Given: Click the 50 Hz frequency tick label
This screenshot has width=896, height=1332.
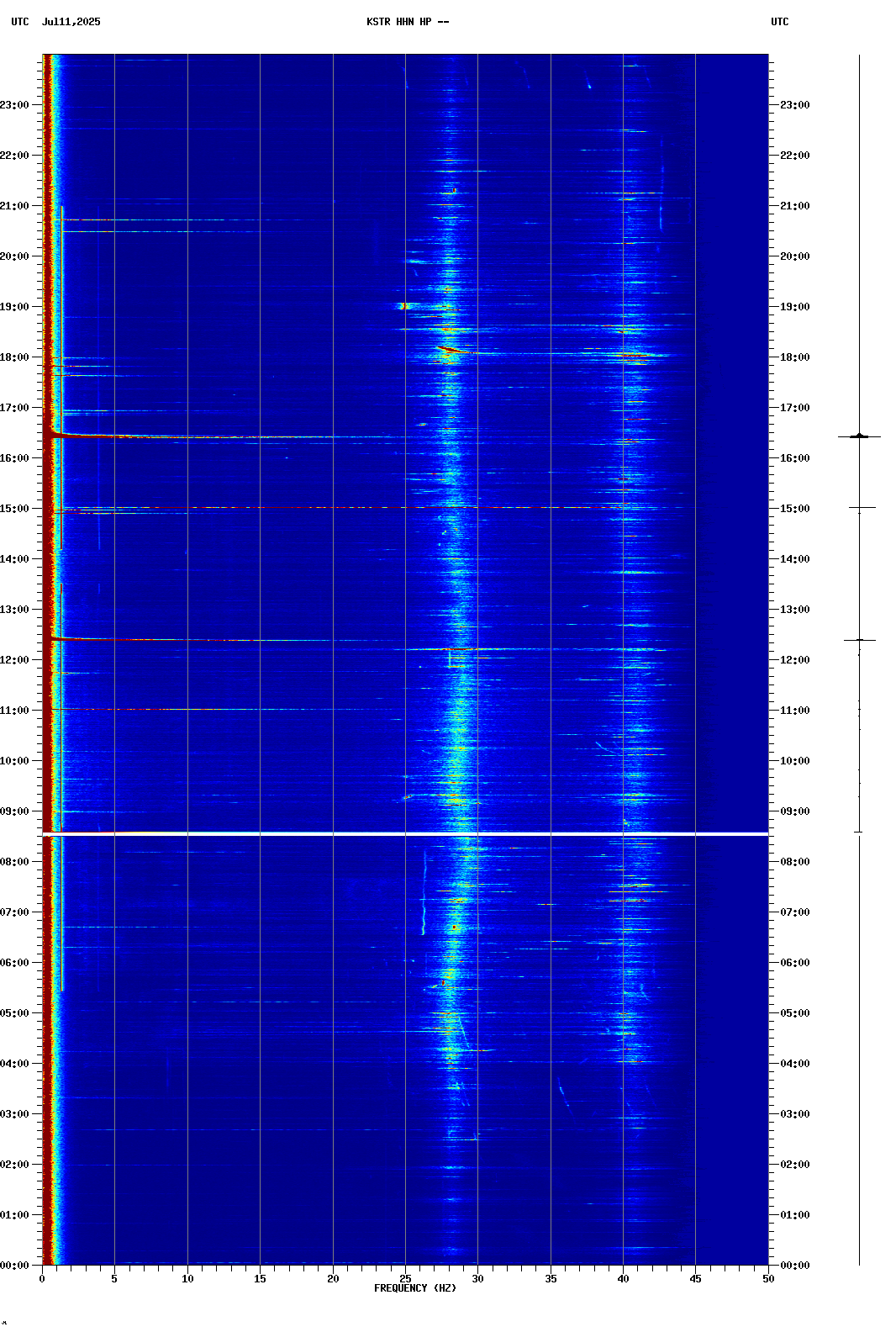Looking at the screenshot, I should [768, 1279].
